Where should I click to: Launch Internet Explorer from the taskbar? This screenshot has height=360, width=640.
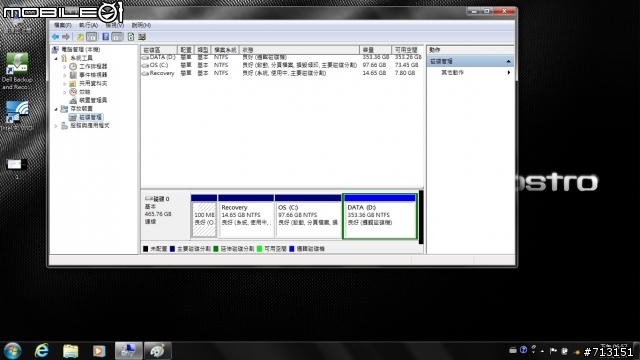pyautogui.click(x=41, y=351)
